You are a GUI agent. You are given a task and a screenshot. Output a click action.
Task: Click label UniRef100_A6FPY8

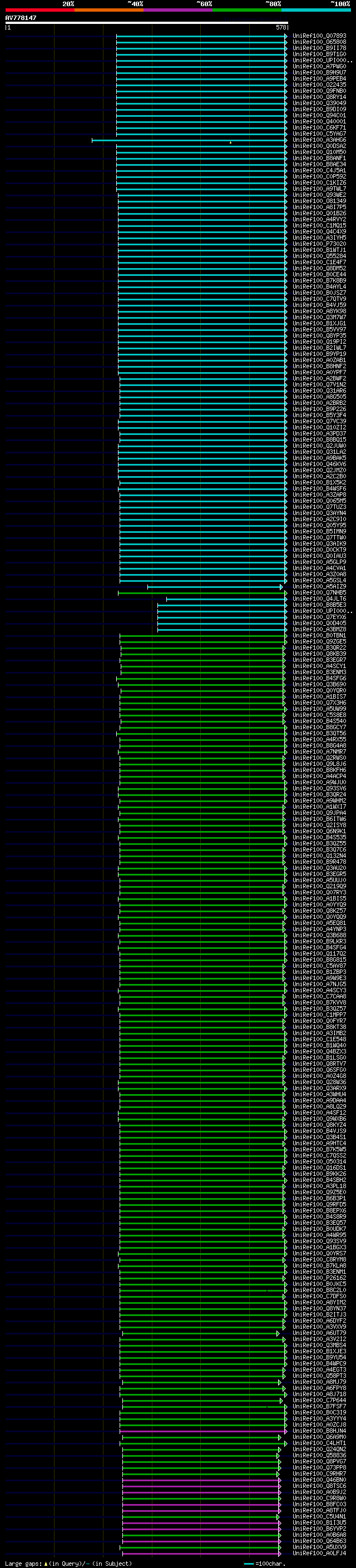[319, 1388]
